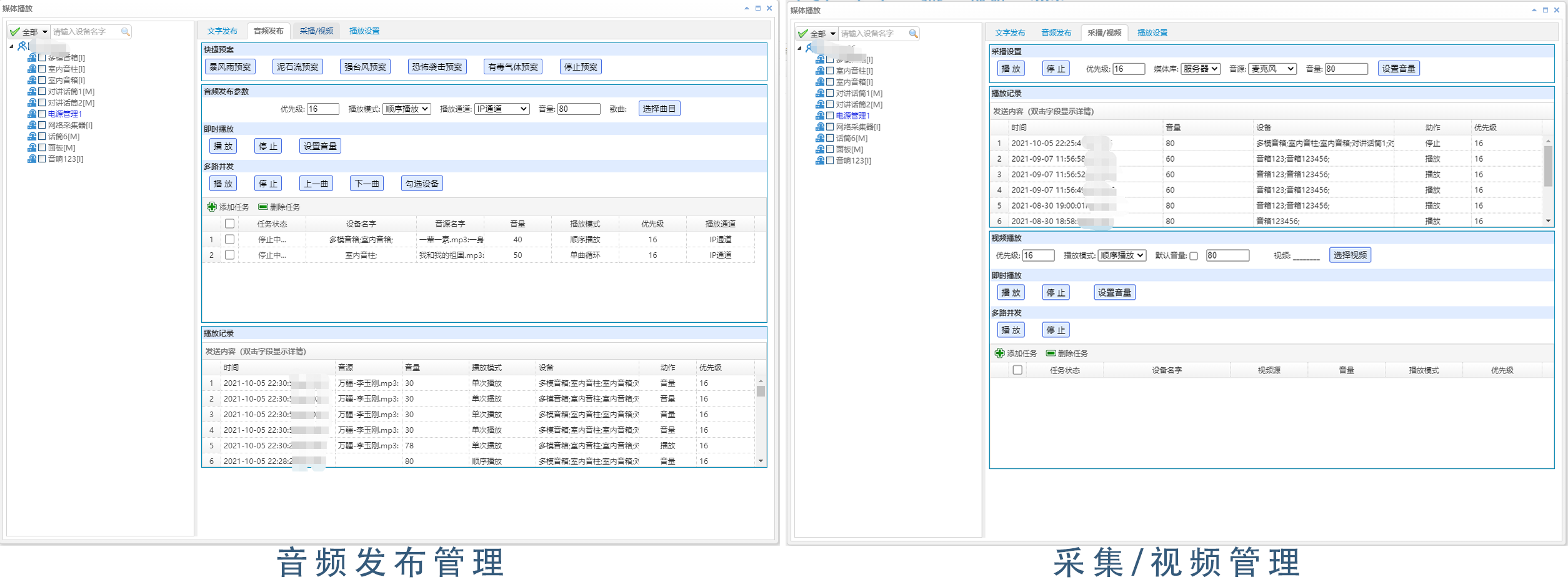1568x582 pixels.
Task: Click the magnifier icon in right panel search box
Action: [914, 34]
